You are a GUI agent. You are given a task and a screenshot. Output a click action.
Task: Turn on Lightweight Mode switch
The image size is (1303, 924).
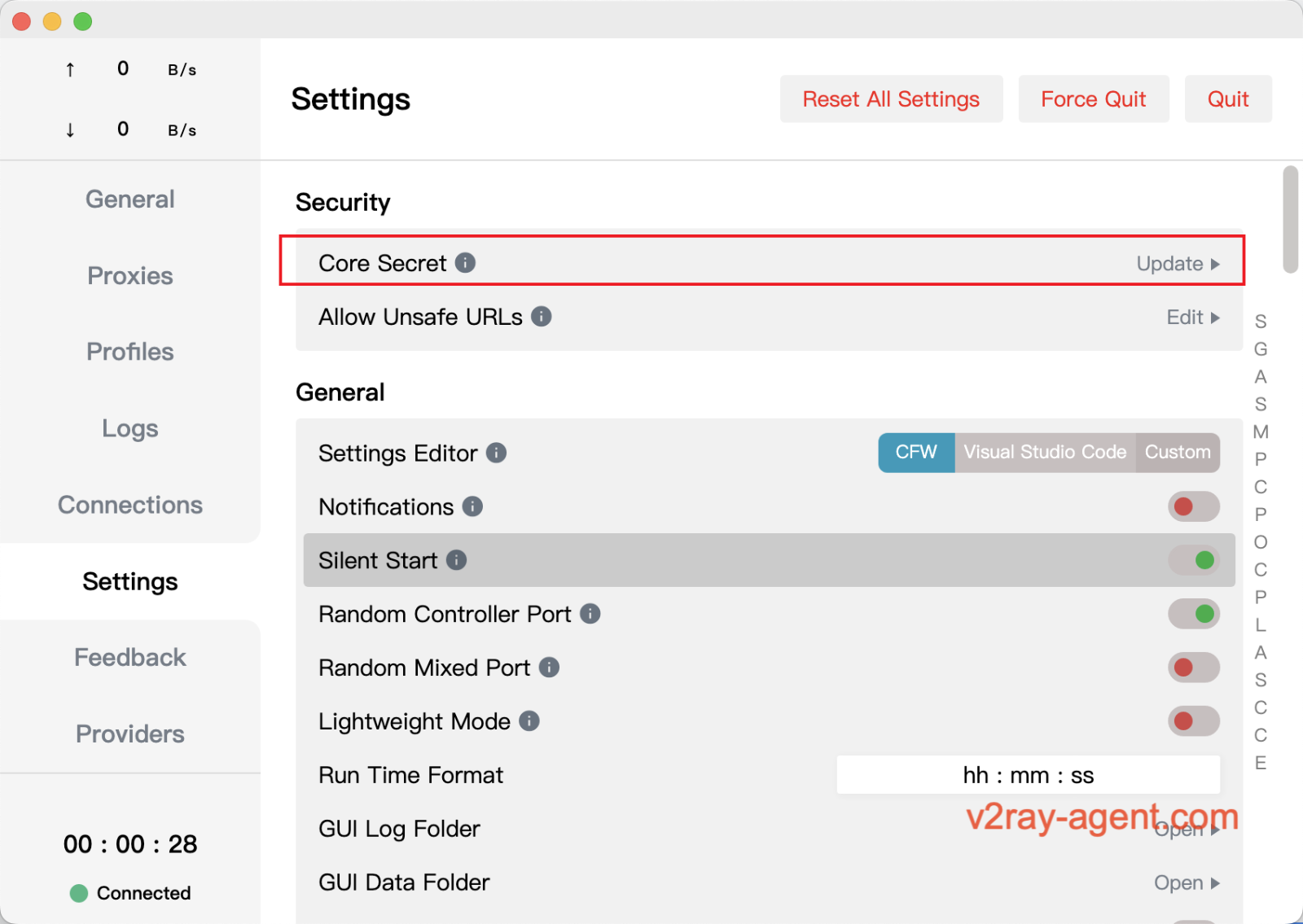point(1193,721)
